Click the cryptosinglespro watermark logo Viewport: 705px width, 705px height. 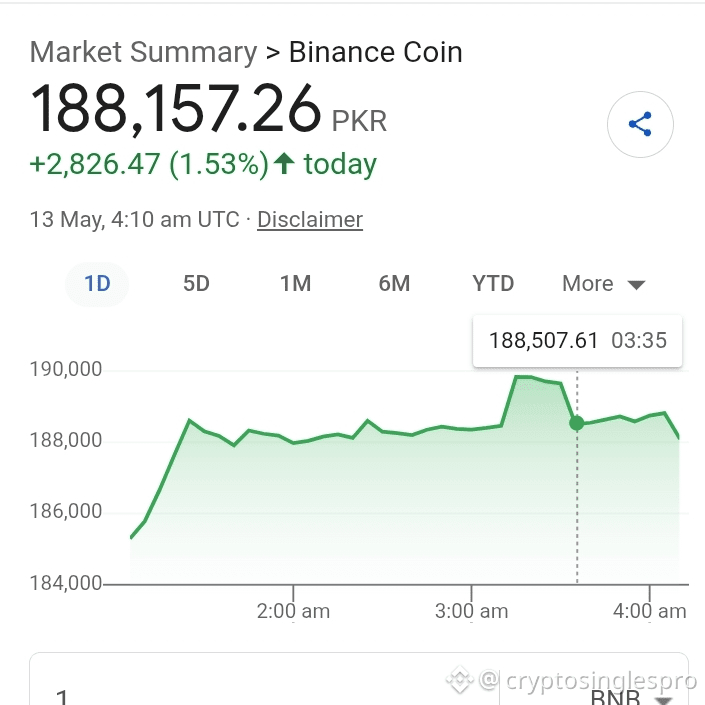tap(460, 679)
